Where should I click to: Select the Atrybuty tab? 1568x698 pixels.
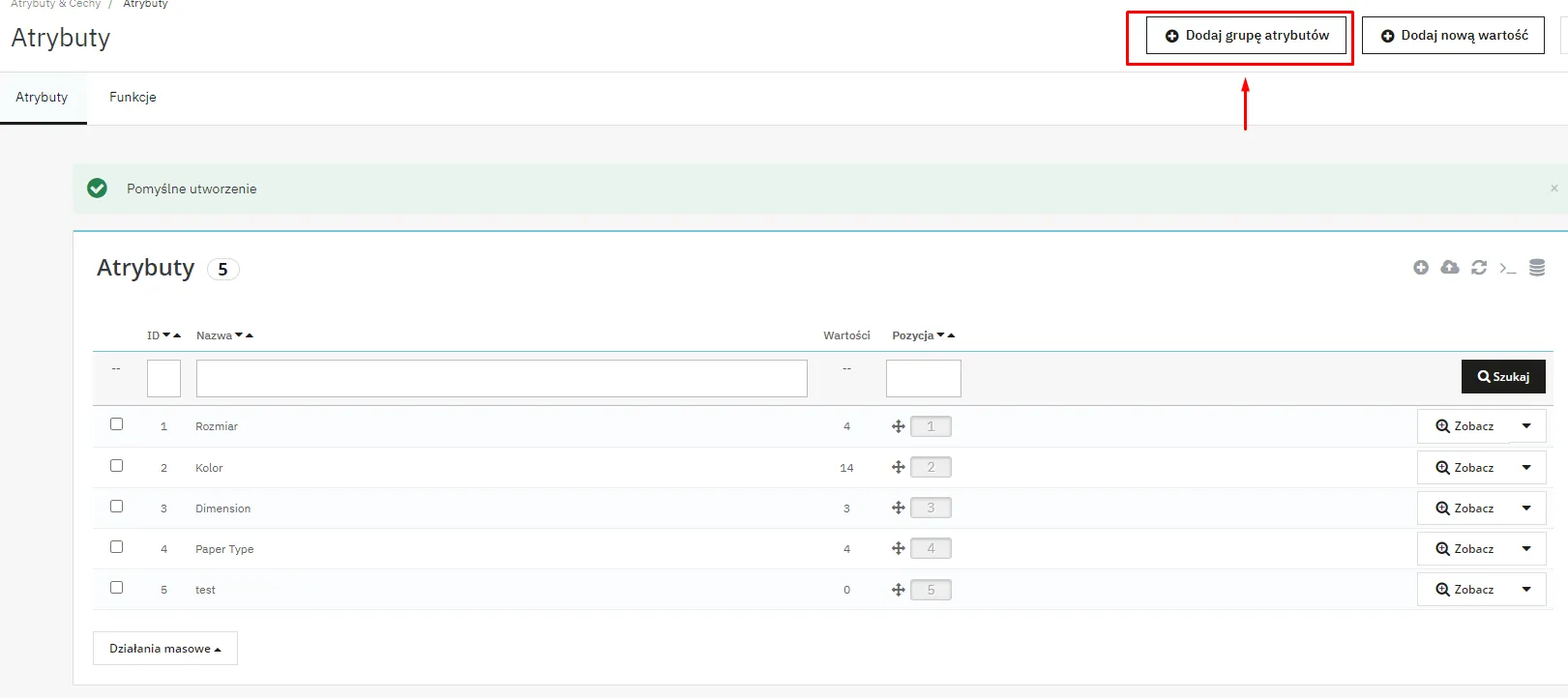[x=42, y=98]
